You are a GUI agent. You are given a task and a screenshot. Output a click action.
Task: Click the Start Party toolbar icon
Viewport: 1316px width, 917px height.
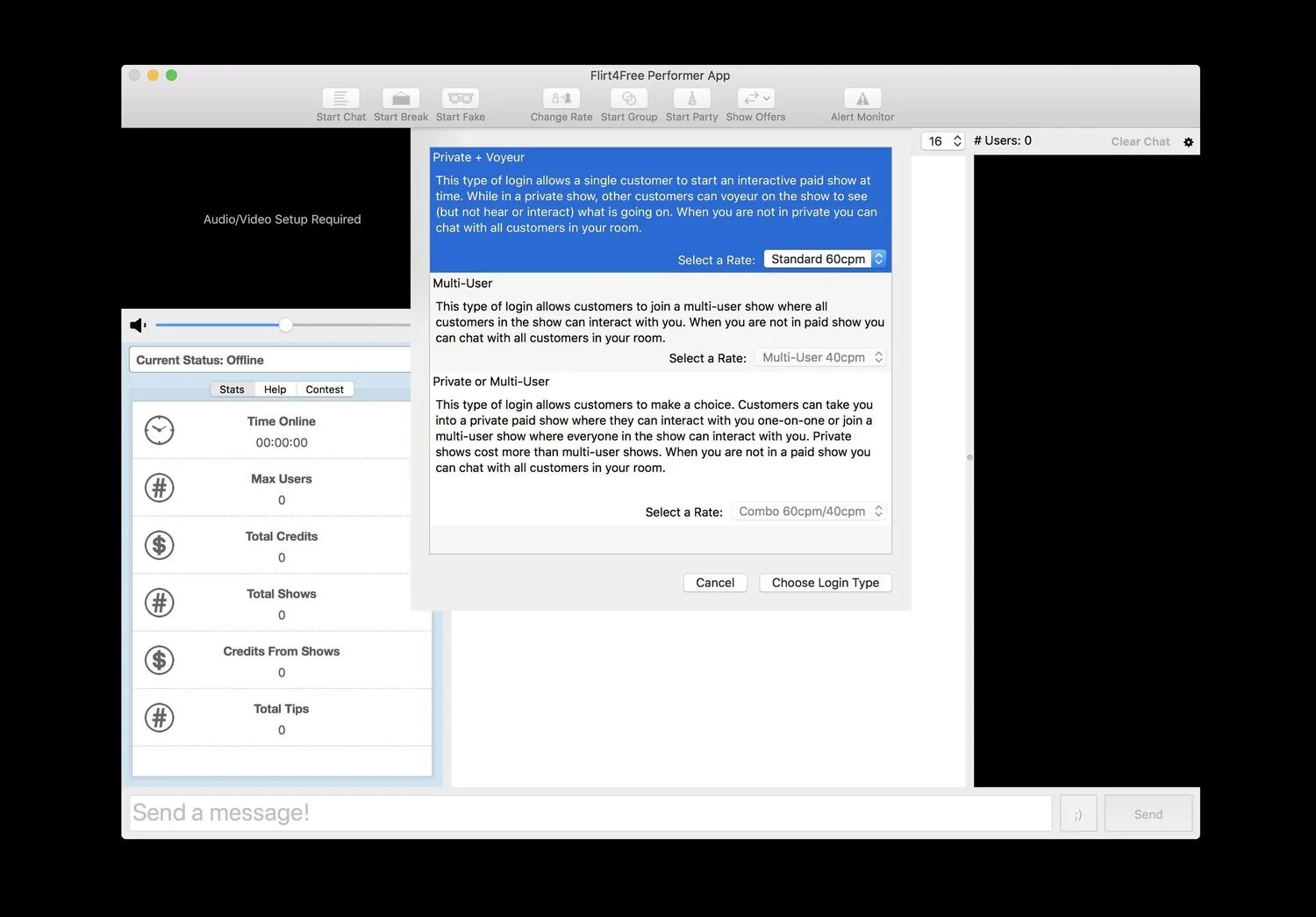pos(691,98)
